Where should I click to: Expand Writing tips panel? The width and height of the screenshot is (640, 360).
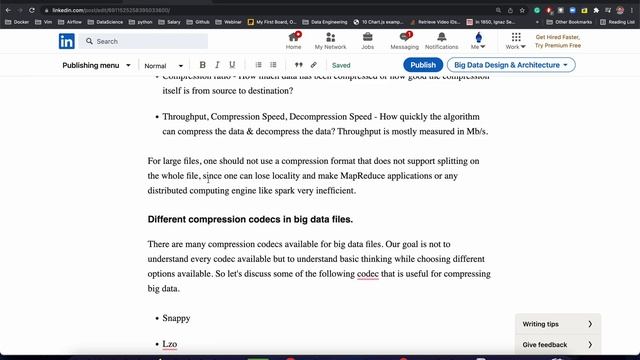(558, 324)
